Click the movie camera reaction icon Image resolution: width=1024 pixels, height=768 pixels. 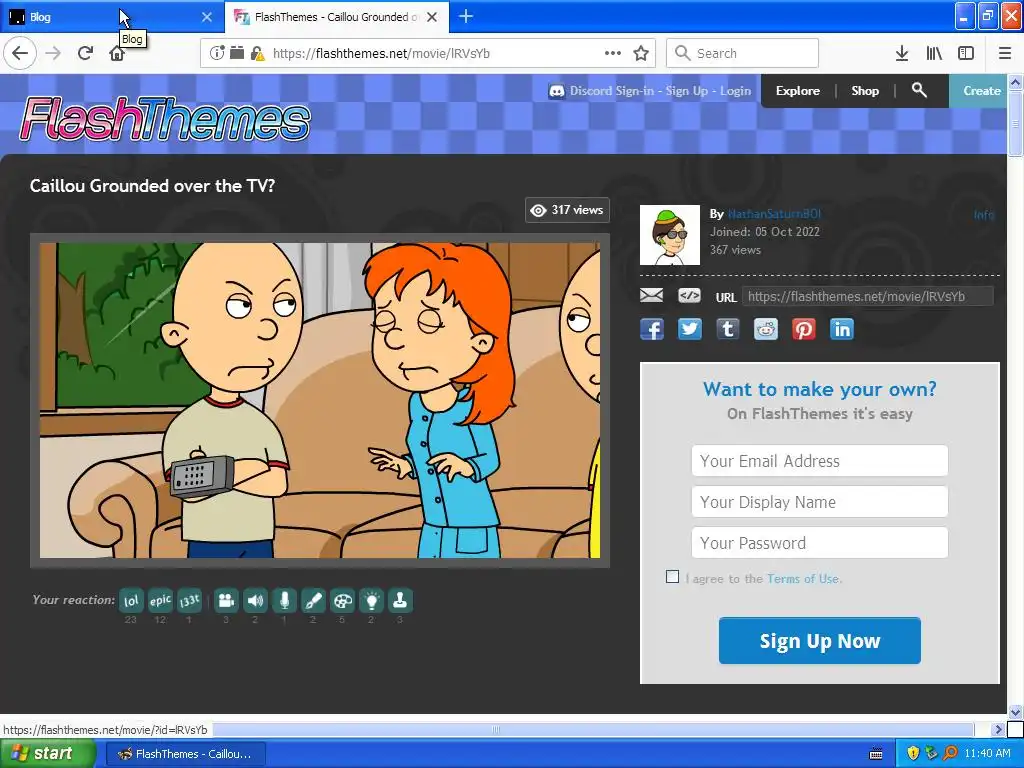tap(226, 601)
